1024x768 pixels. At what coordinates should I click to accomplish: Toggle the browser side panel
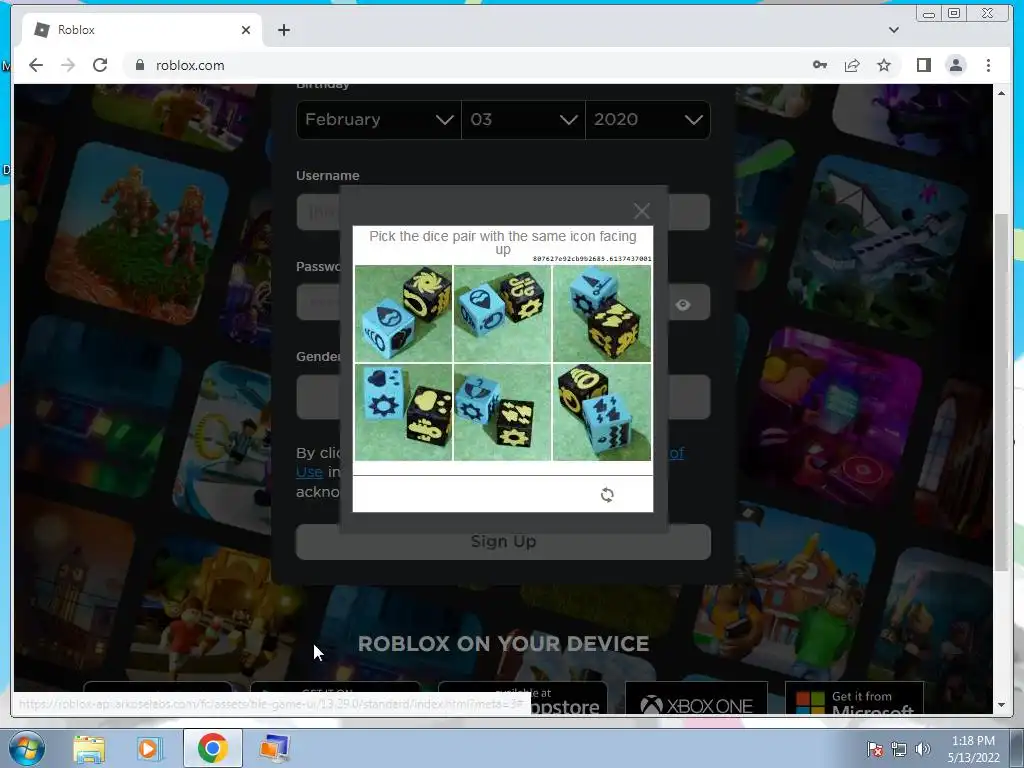[923, 65]
